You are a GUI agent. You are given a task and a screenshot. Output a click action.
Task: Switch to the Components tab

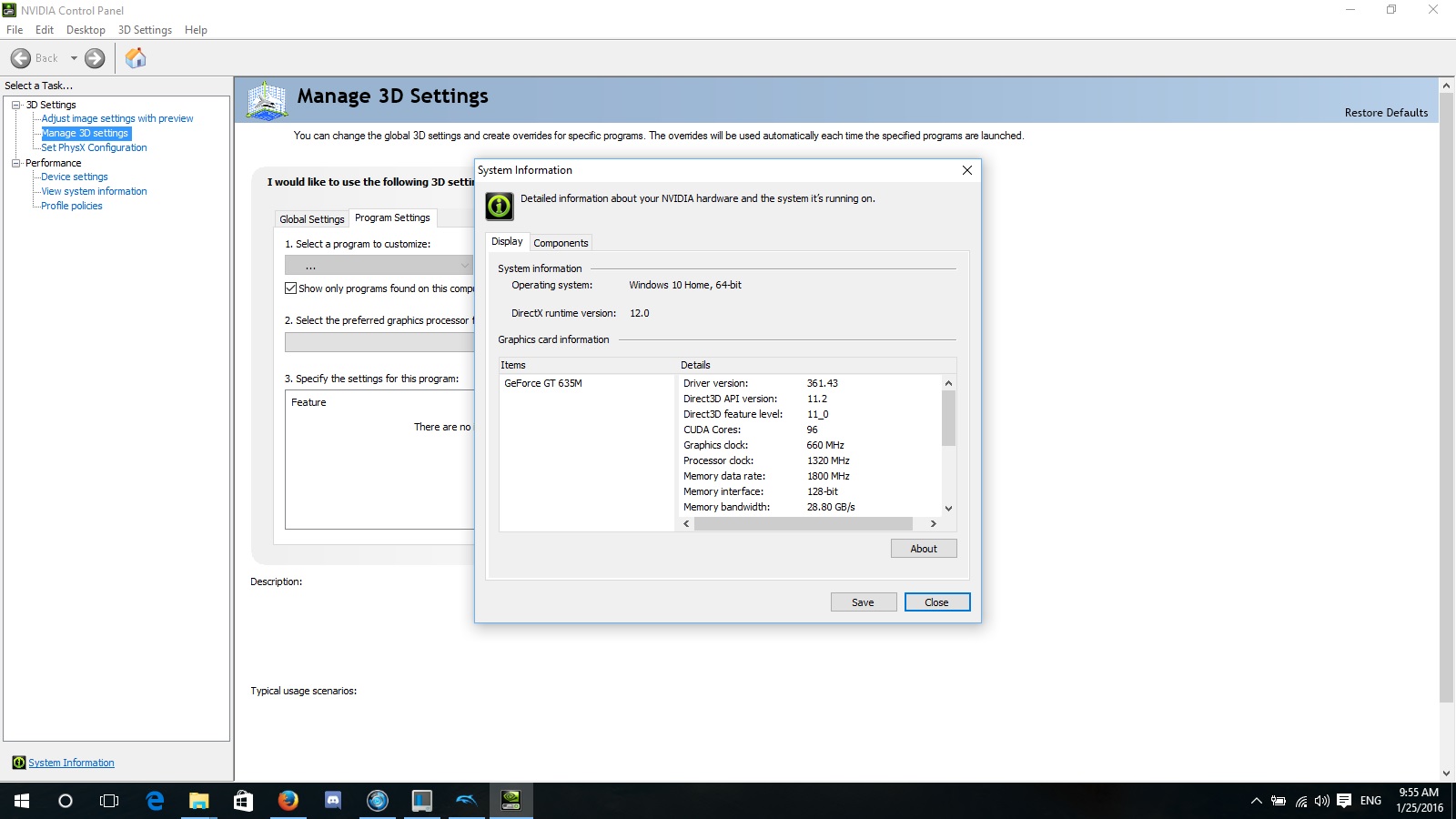click(x=561, y=243)
